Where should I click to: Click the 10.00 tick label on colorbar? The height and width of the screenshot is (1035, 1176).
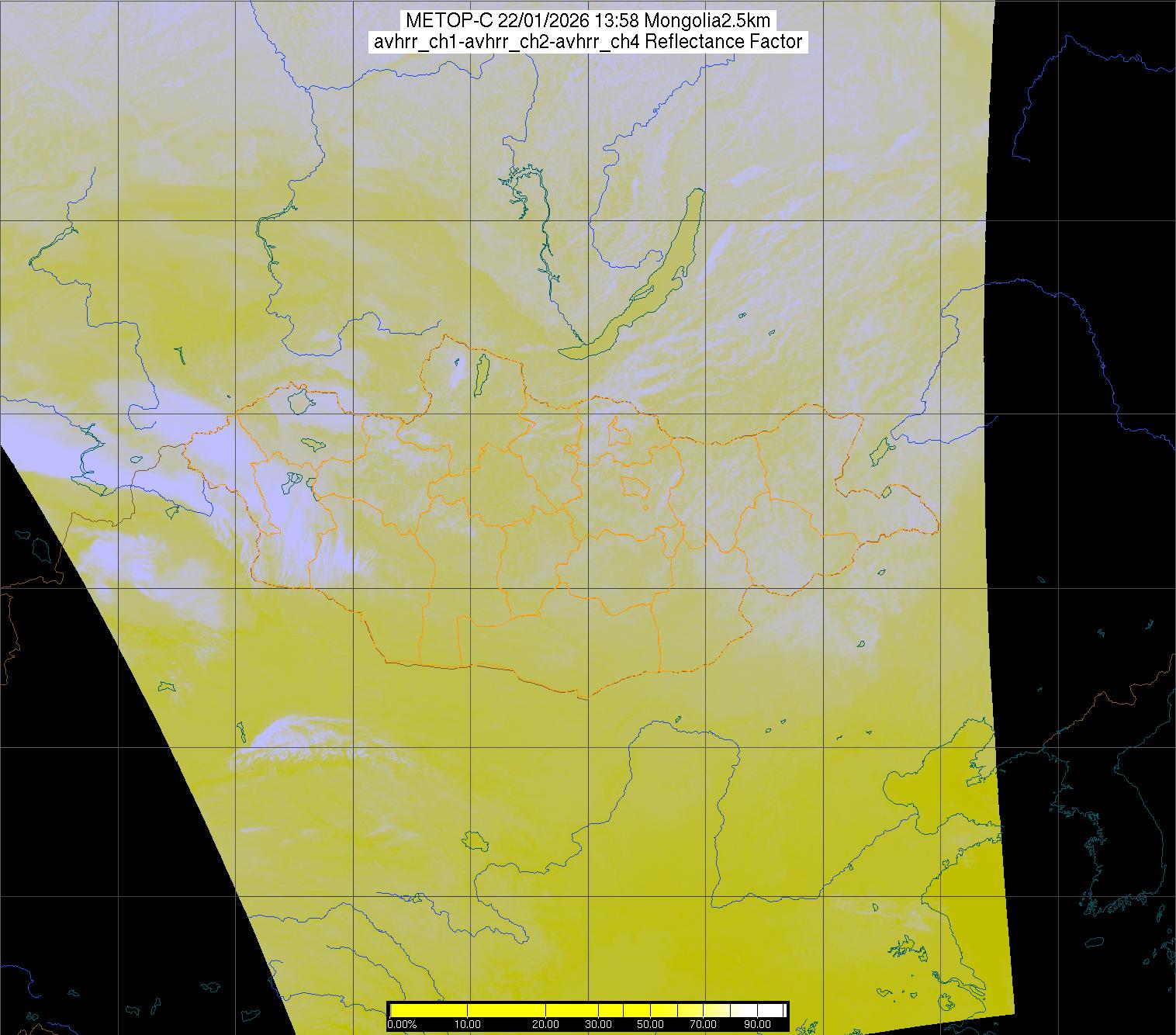point(469,1025)
